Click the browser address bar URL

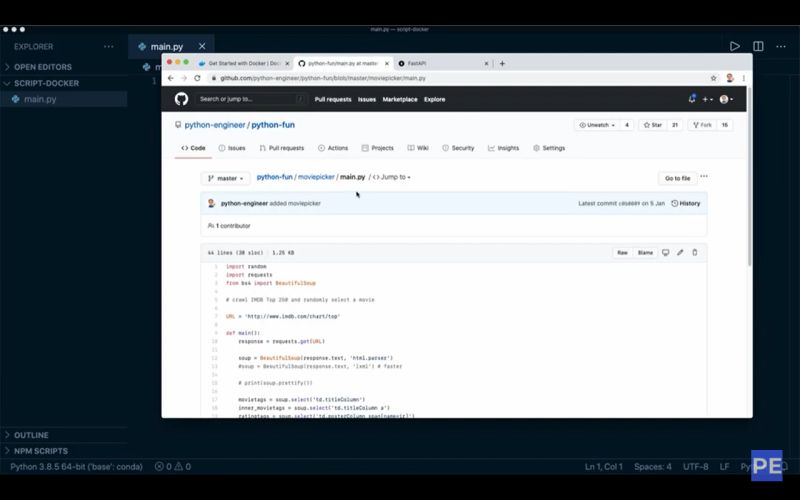pos(322,78)
